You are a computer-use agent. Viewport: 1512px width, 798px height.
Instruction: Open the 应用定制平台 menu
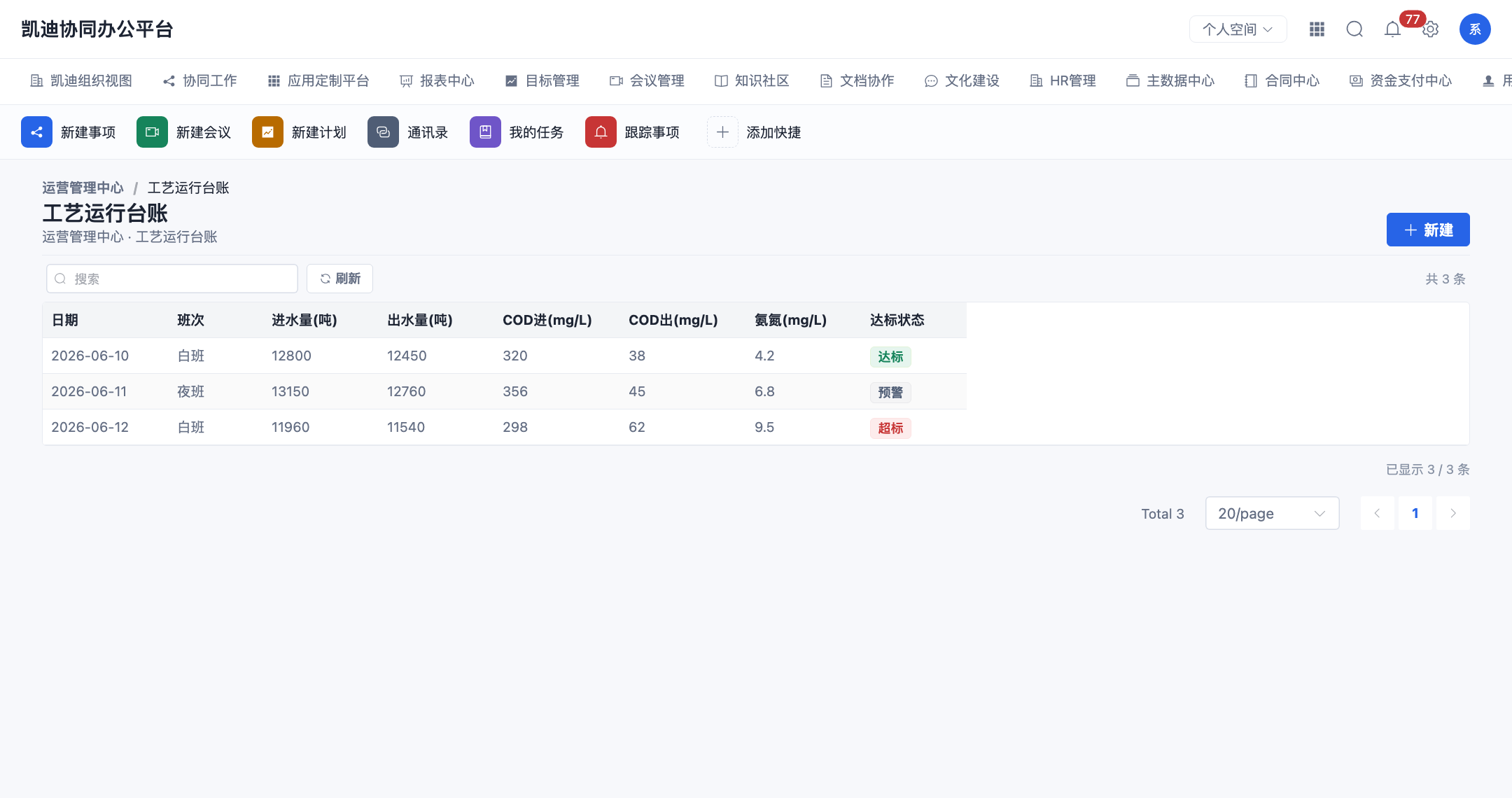coord(318,81)
